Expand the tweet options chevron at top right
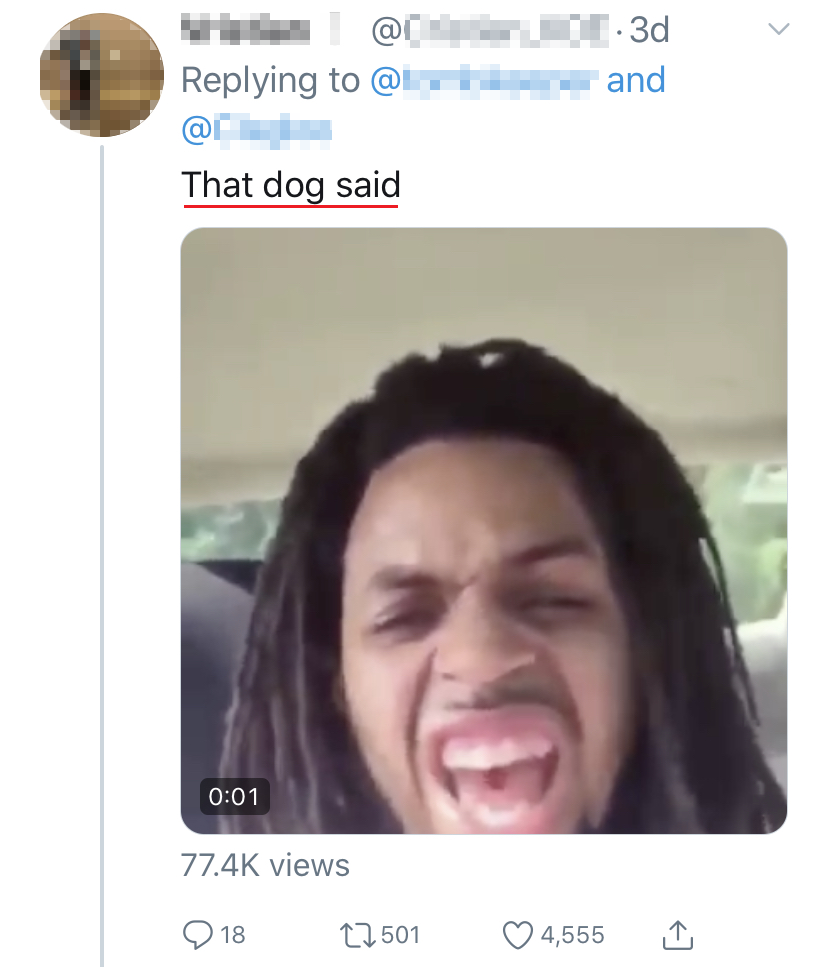This screenshot has width=828, height=967. pyautogui.click(x=777, y=31)
